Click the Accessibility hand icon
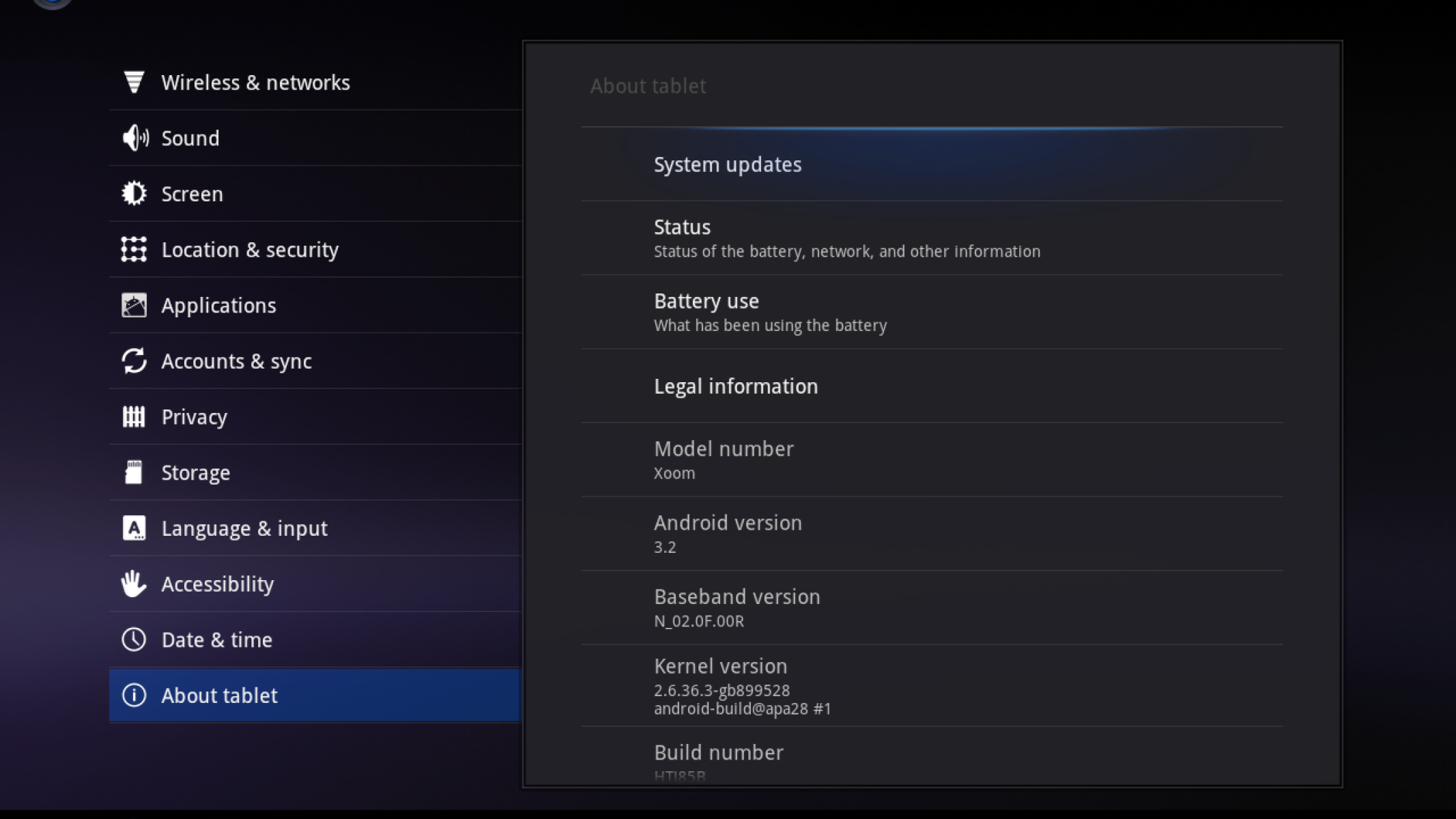Image resolution: width=1456 pixels, height=819 pixels. point(134,584)
